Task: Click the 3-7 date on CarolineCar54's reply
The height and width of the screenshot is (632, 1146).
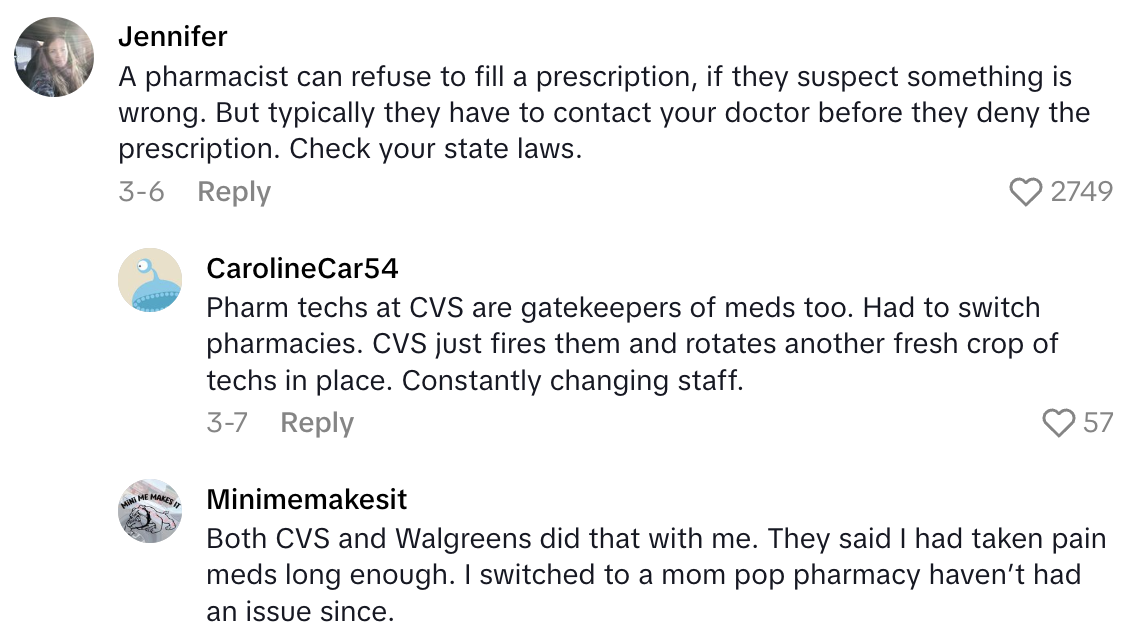Action: click(227, 423)
